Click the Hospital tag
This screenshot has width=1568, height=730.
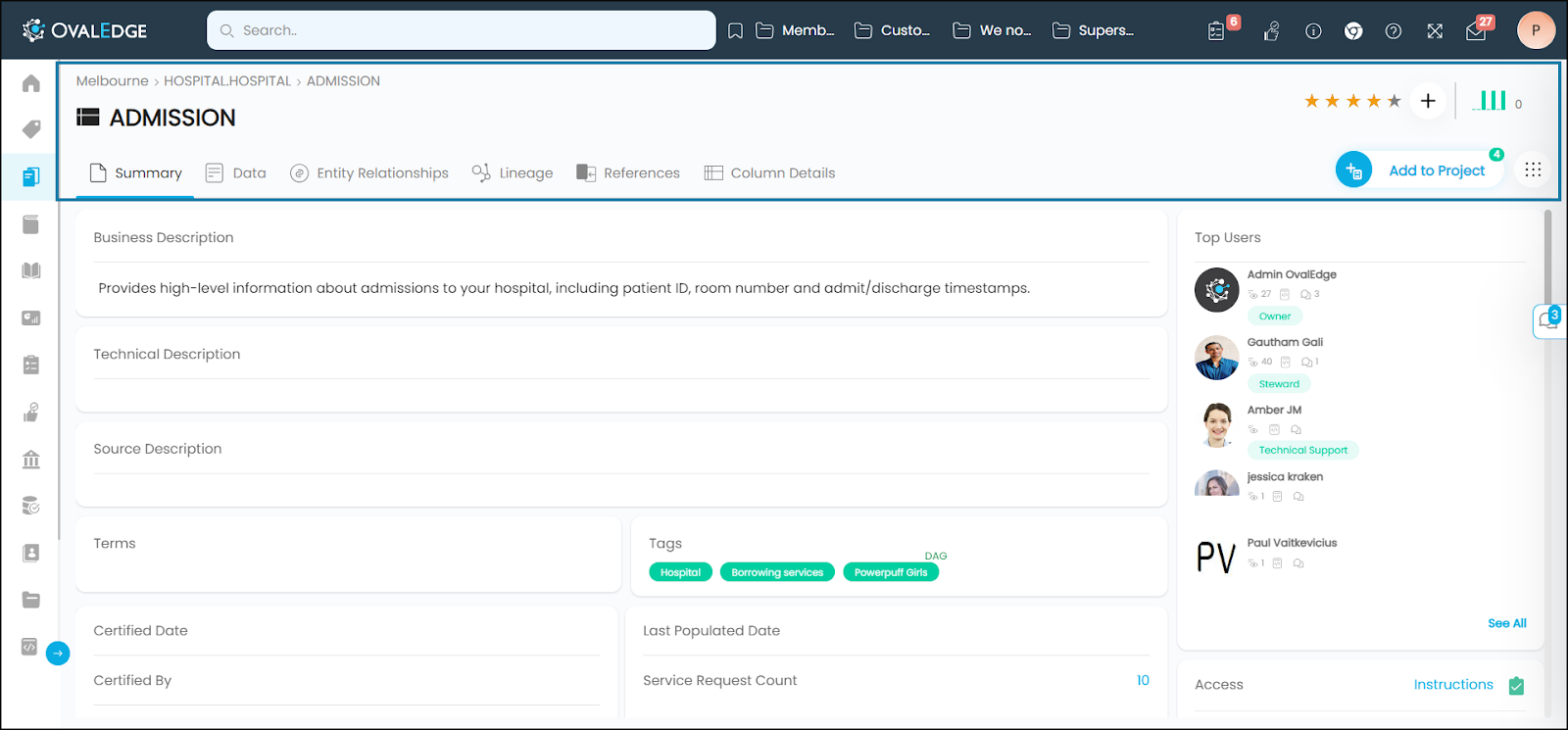click(680, 572)
